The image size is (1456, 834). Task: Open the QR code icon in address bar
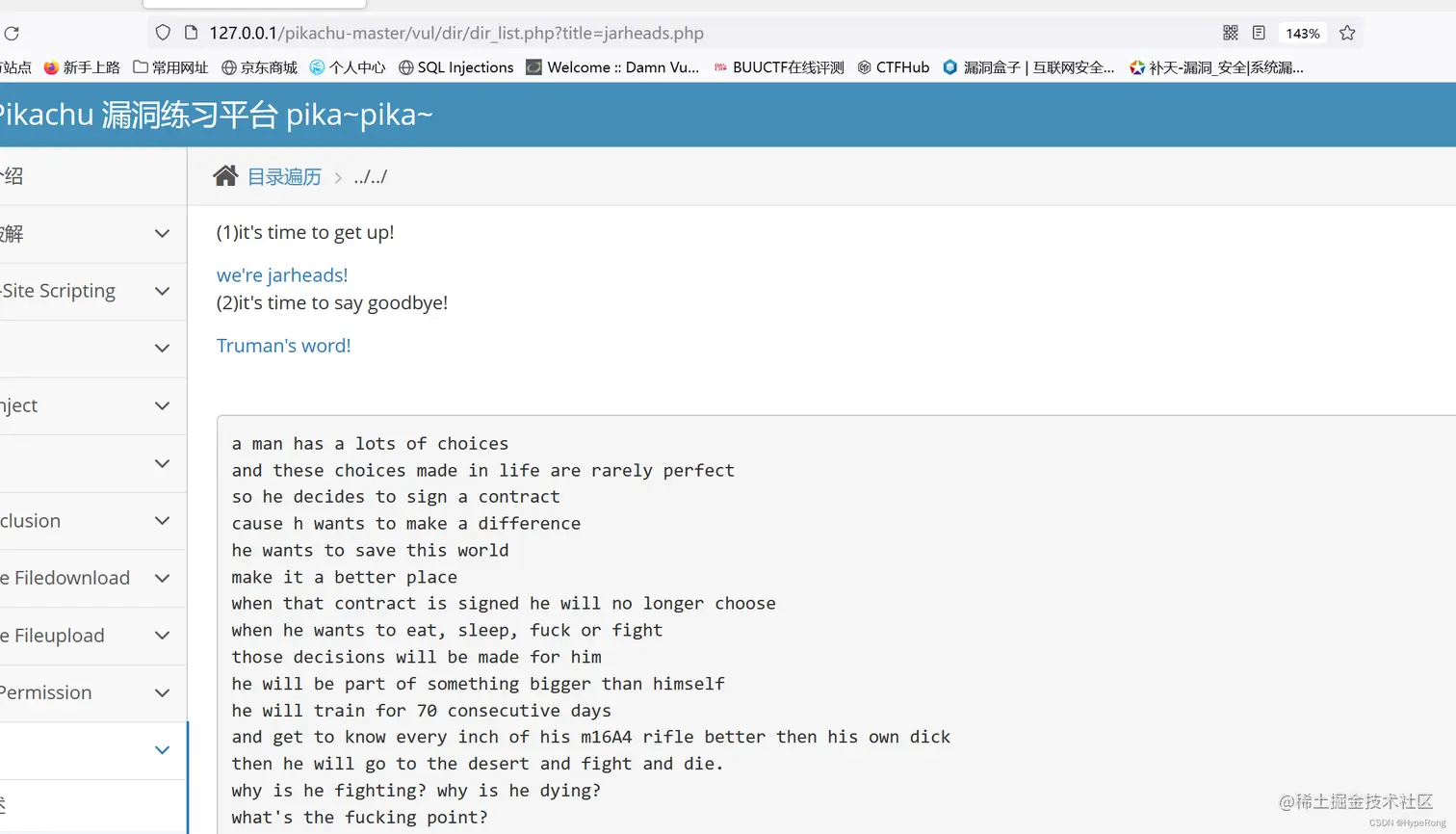[x=1231, y=33]
